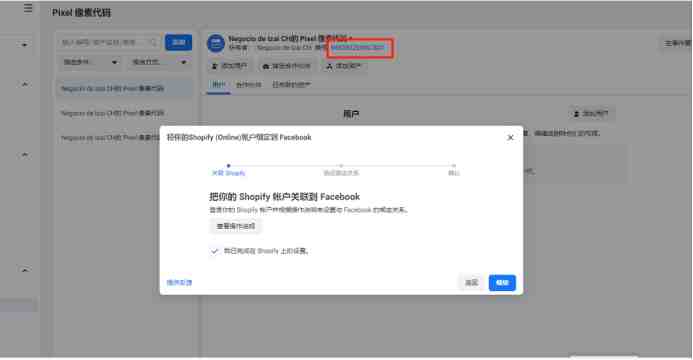Switch to the 合作伙伴 tab
Screen dimensions: 693x360
click(248, 84)
